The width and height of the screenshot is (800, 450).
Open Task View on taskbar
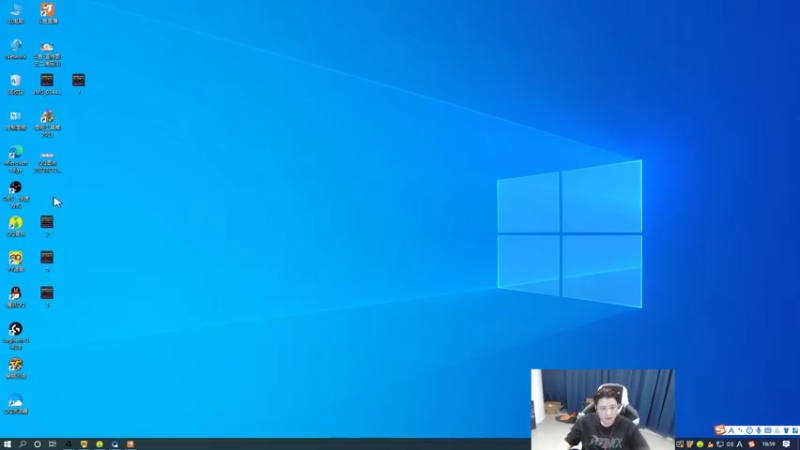tap(53, 444)
